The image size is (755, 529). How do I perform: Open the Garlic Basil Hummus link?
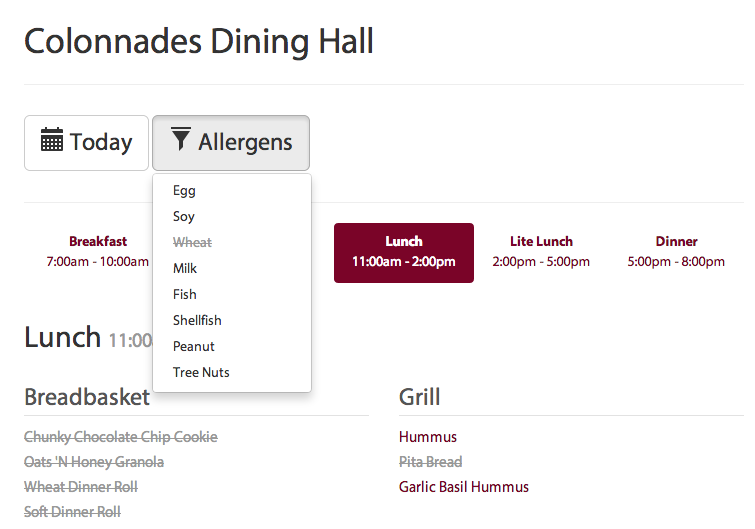tap(464, 487)
